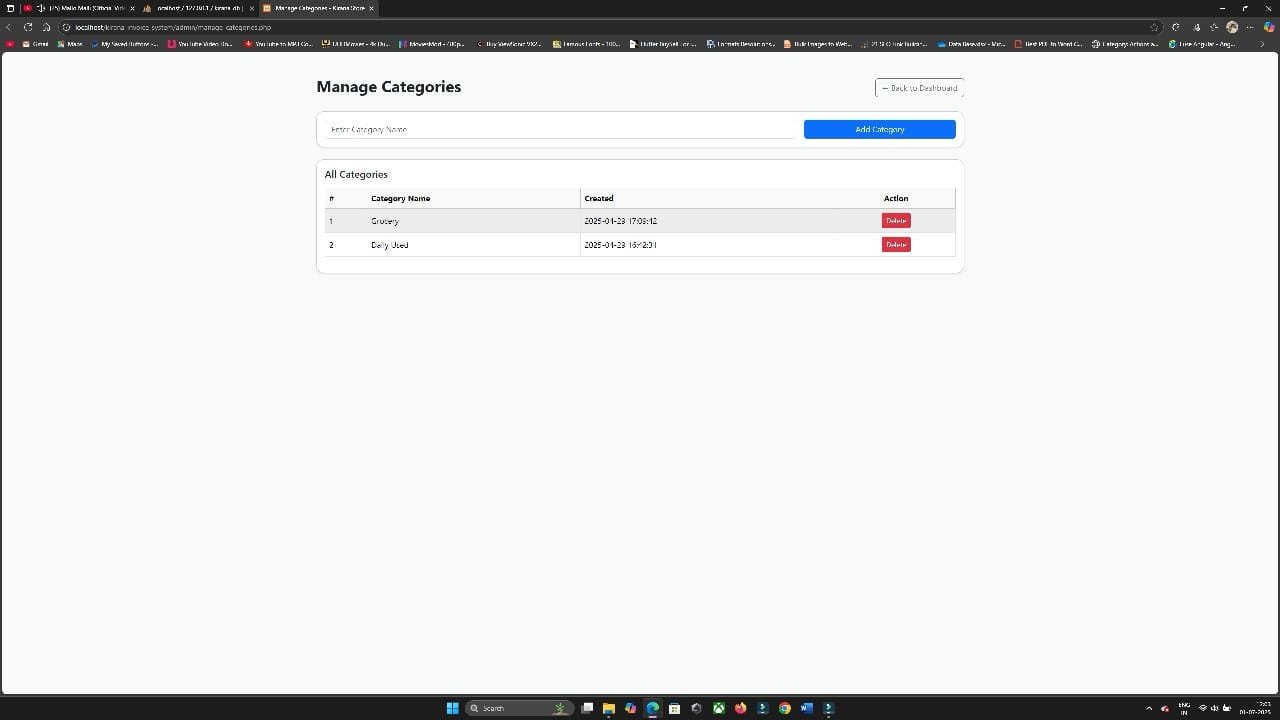
Task: Open the Xbox app in the taskbar
Action: pyautogui.click(x=718, y=708)
